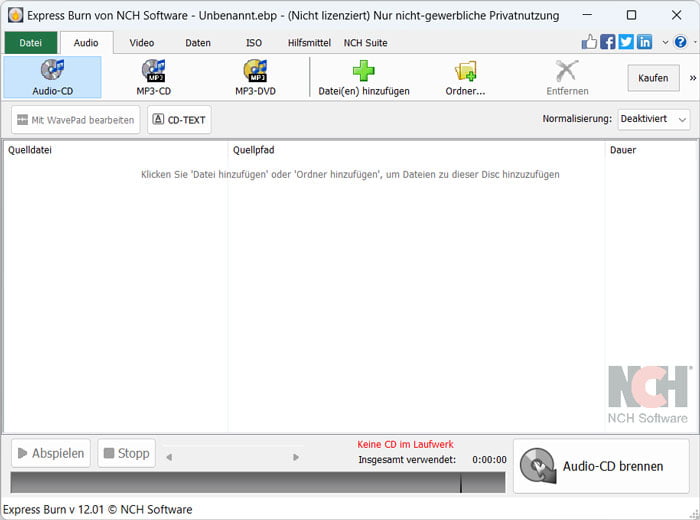This screenshot has width=700, height=520.
Task: Open the LinkedIn share icon
Action: coord(644,42)
